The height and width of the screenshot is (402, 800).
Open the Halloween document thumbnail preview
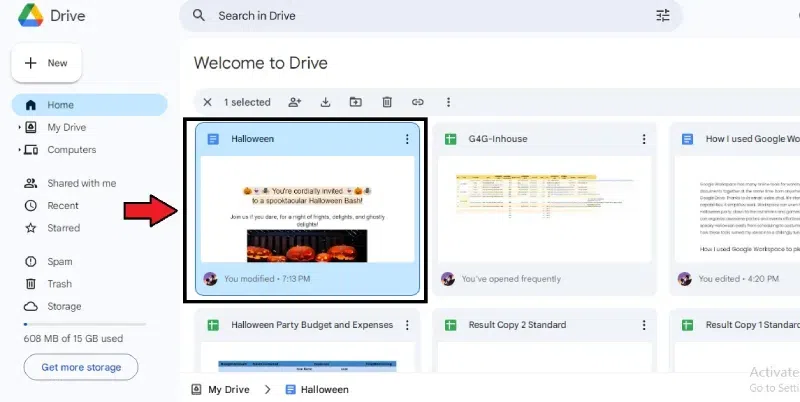point(307,209)
